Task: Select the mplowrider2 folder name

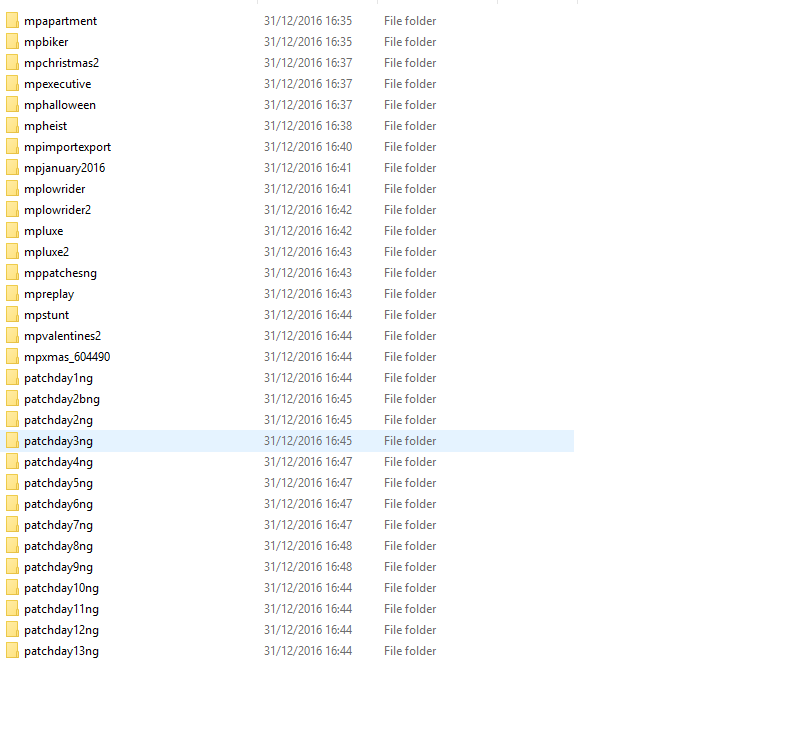Action: click(57, 210)
